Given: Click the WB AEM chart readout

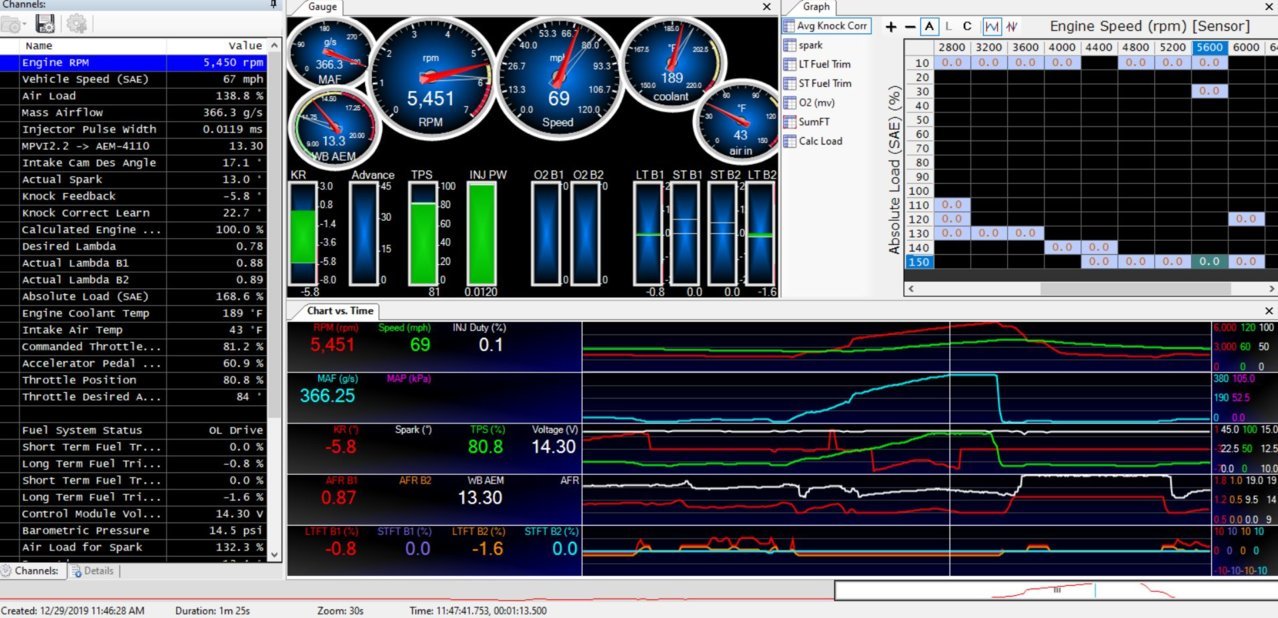Looking at the screenshot, I should click(480, 496).
